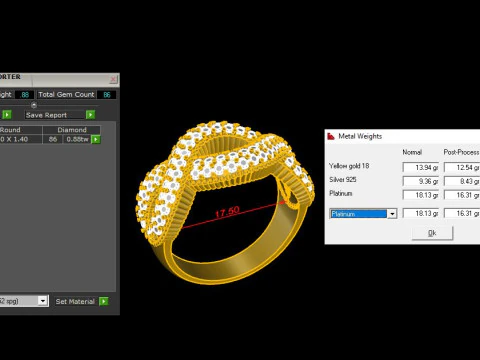Click the Post-Process column heading

coord(461,152)
